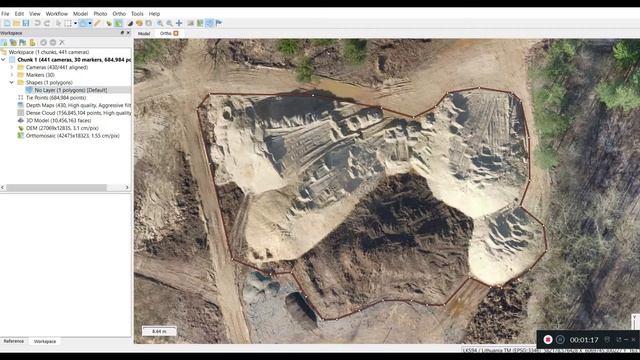Create a new project with the New icon
The image size is (640, 360).
(7, 23)
